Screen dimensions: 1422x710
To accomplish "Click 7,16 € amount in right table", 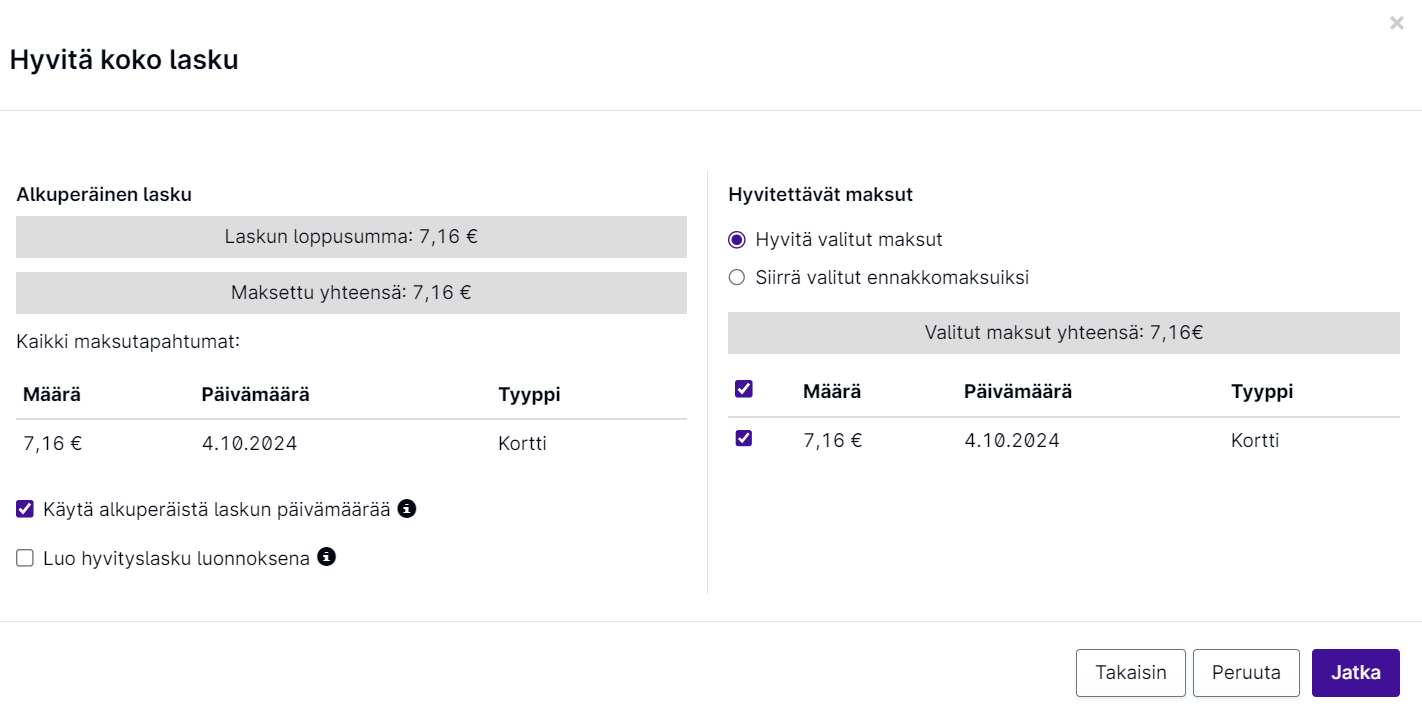I will point(833,441).
